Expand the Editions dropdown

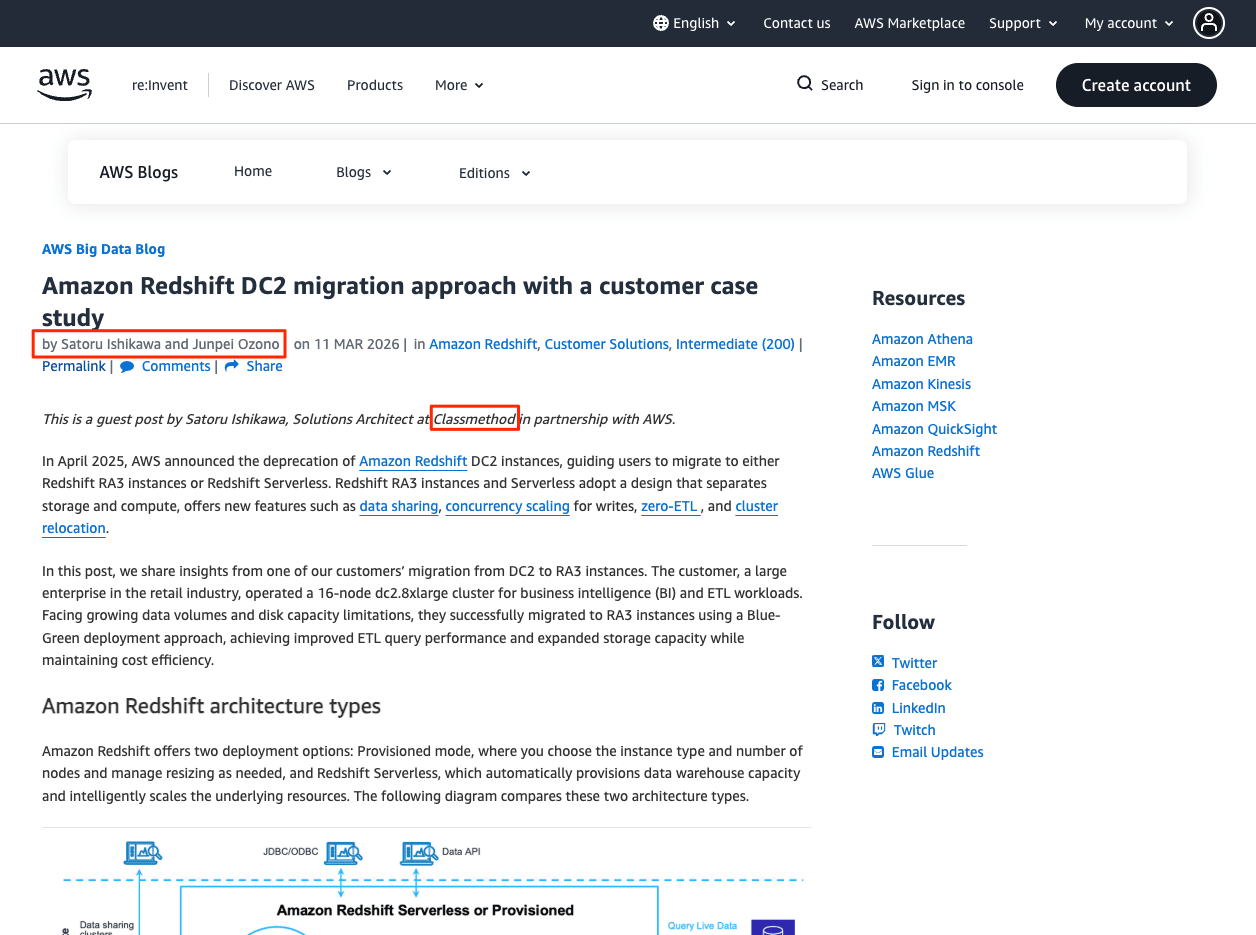click(494, 173)
